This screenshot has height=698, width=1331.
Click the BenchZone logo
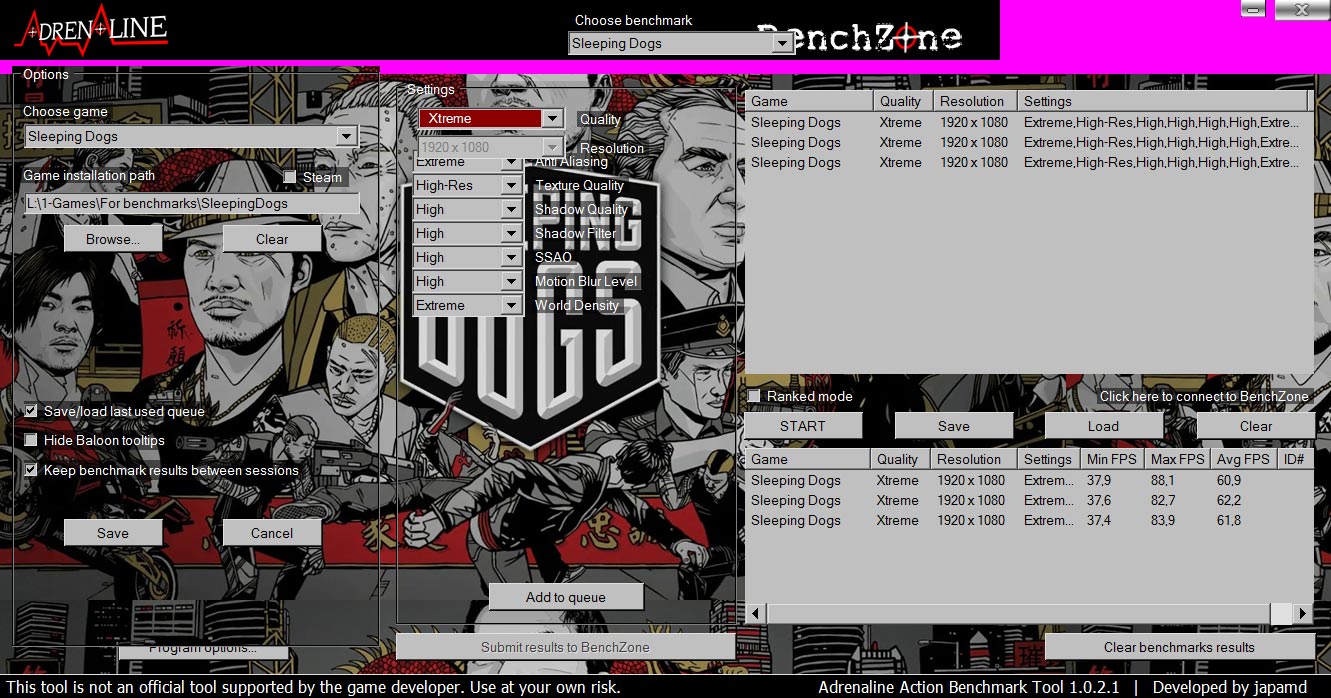(859, 38)
